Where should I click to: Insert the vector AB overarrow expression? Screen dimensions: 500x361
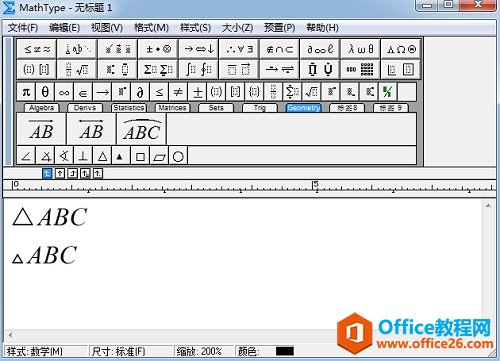[41, 129]
